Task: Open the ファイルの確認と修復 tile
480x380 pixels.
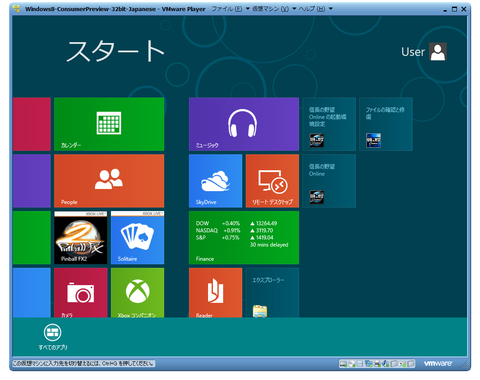Action: click(386, 124)
